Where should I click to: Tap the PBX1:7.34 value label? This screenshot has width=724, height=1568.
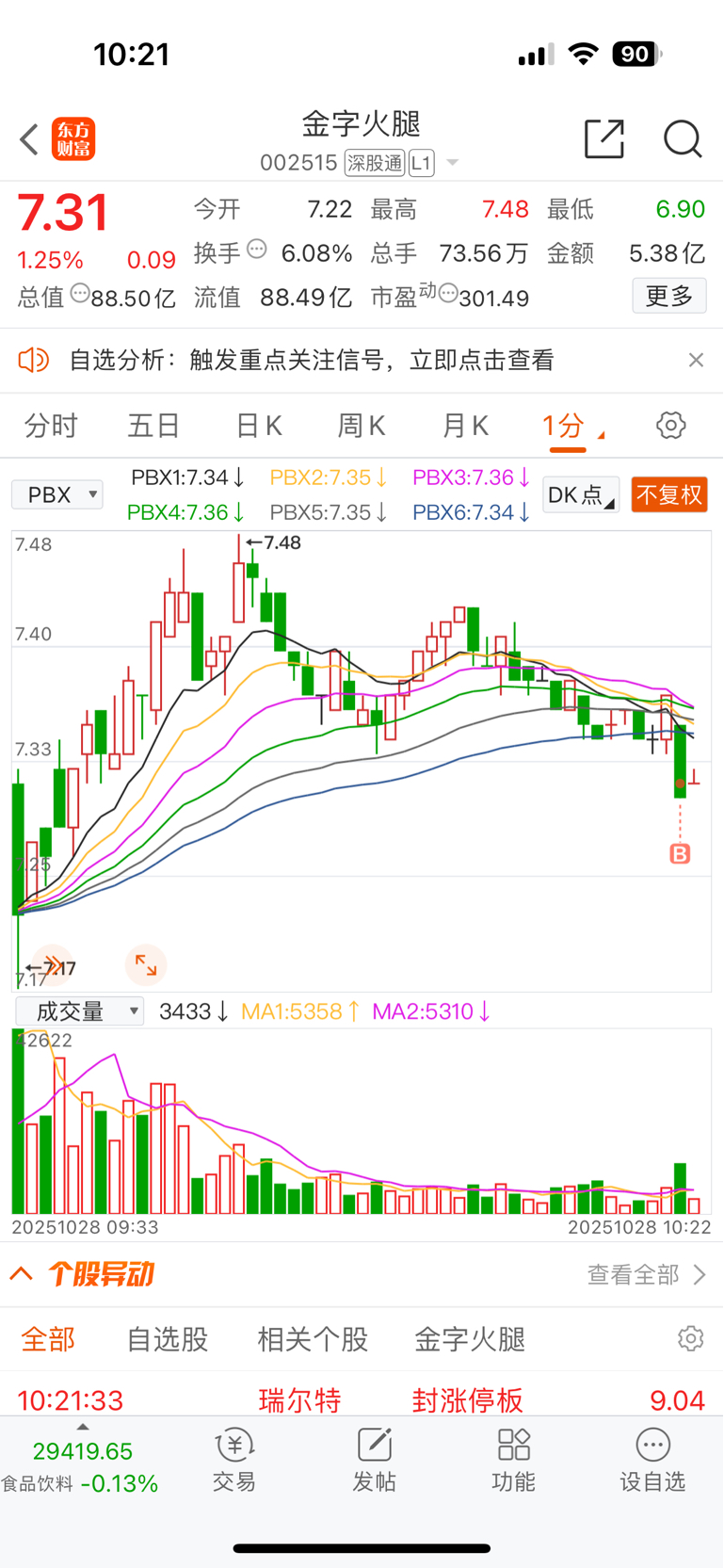(187, 477)
